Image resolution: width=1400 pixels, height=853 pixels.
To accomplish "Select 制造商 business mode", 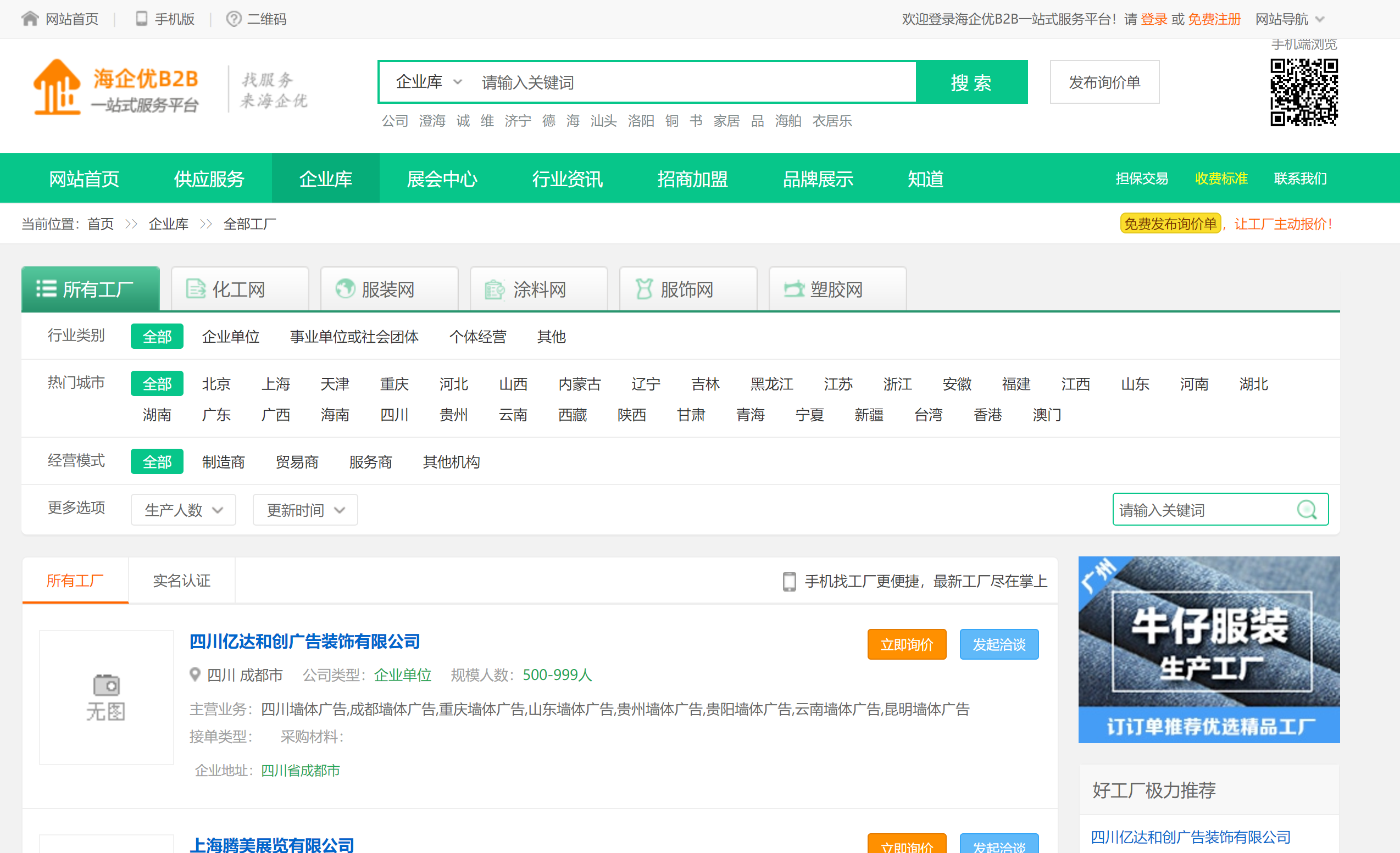I will (x=223, y=461).
